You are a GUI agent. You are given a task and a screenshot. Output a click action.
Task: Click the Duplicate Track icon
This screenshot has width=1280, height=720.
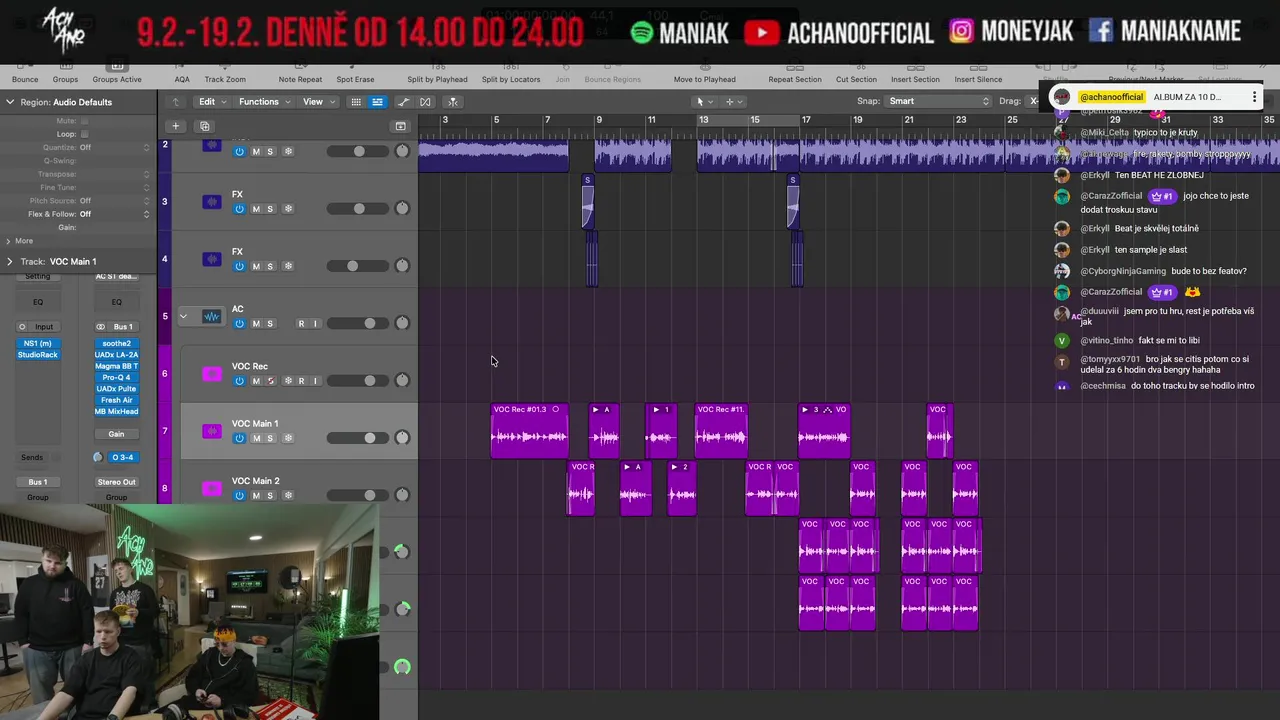204,126
